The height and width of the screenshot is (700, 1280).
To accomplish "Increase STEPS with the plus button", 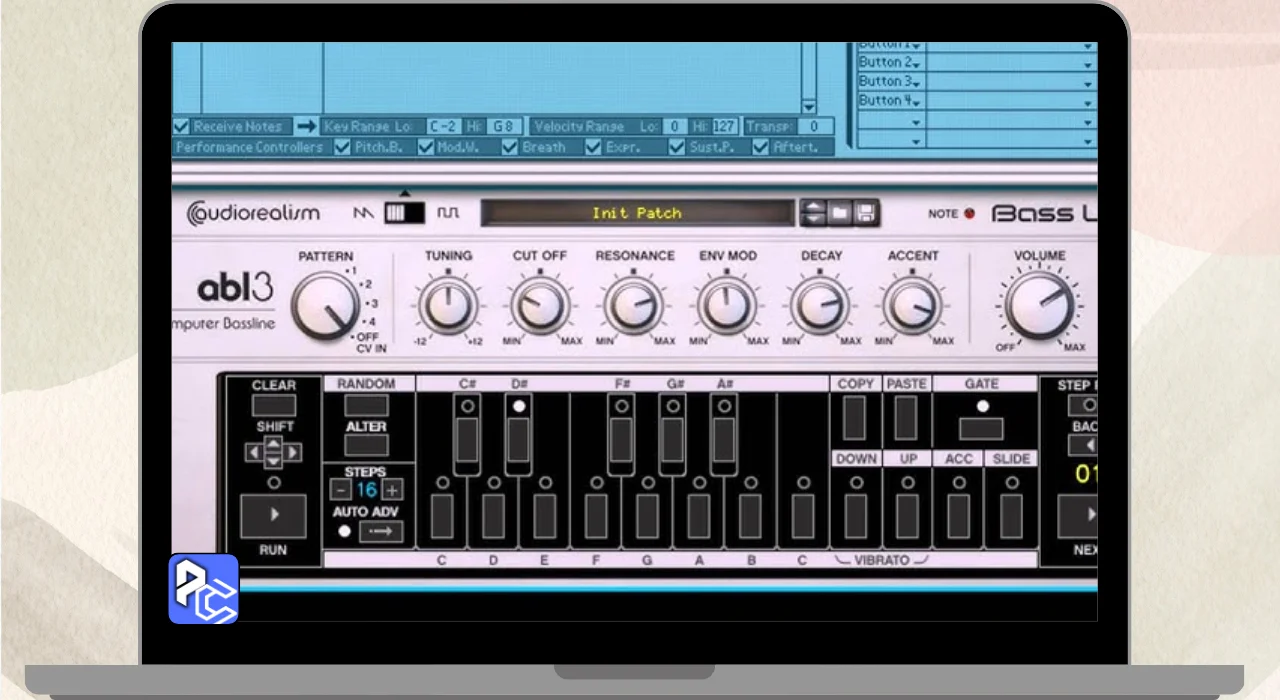I will coord(393,490).
